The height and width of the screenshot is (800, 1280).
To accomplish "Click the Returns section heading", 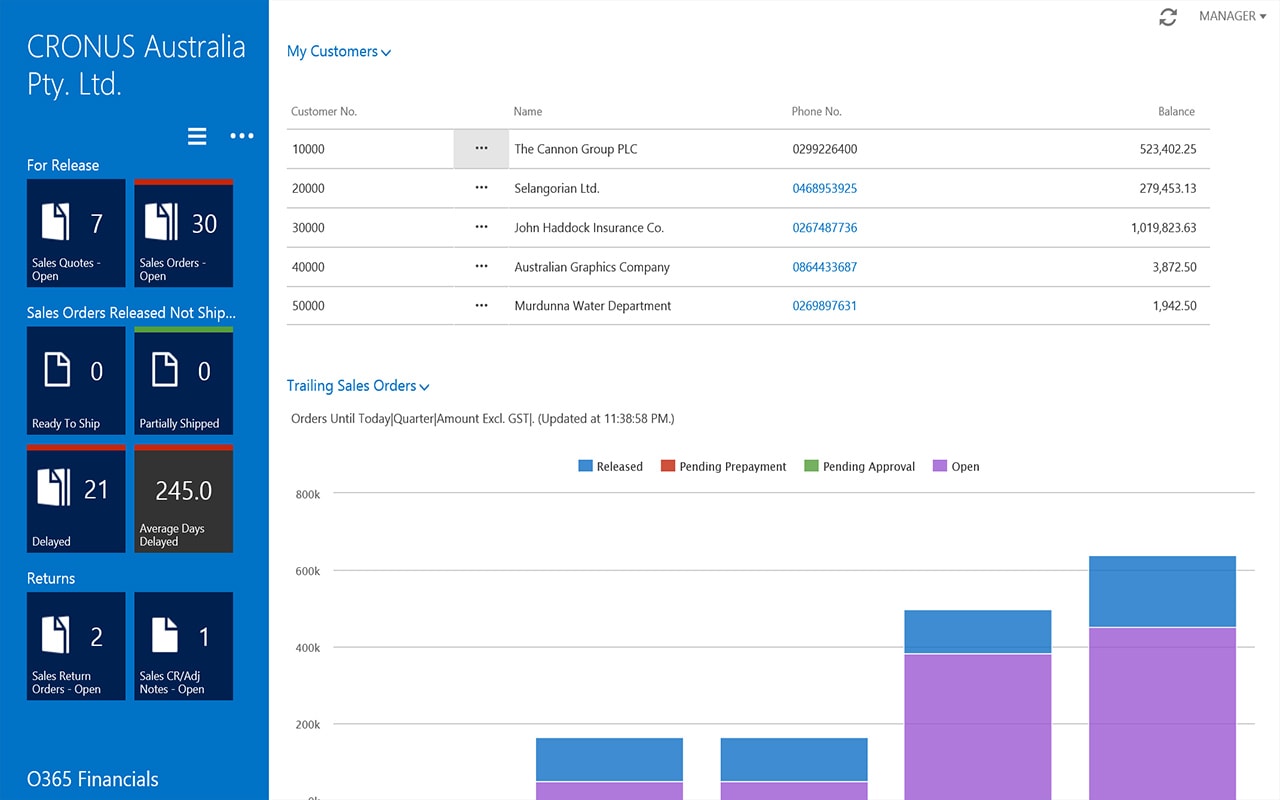I will (x=51, y=579).
